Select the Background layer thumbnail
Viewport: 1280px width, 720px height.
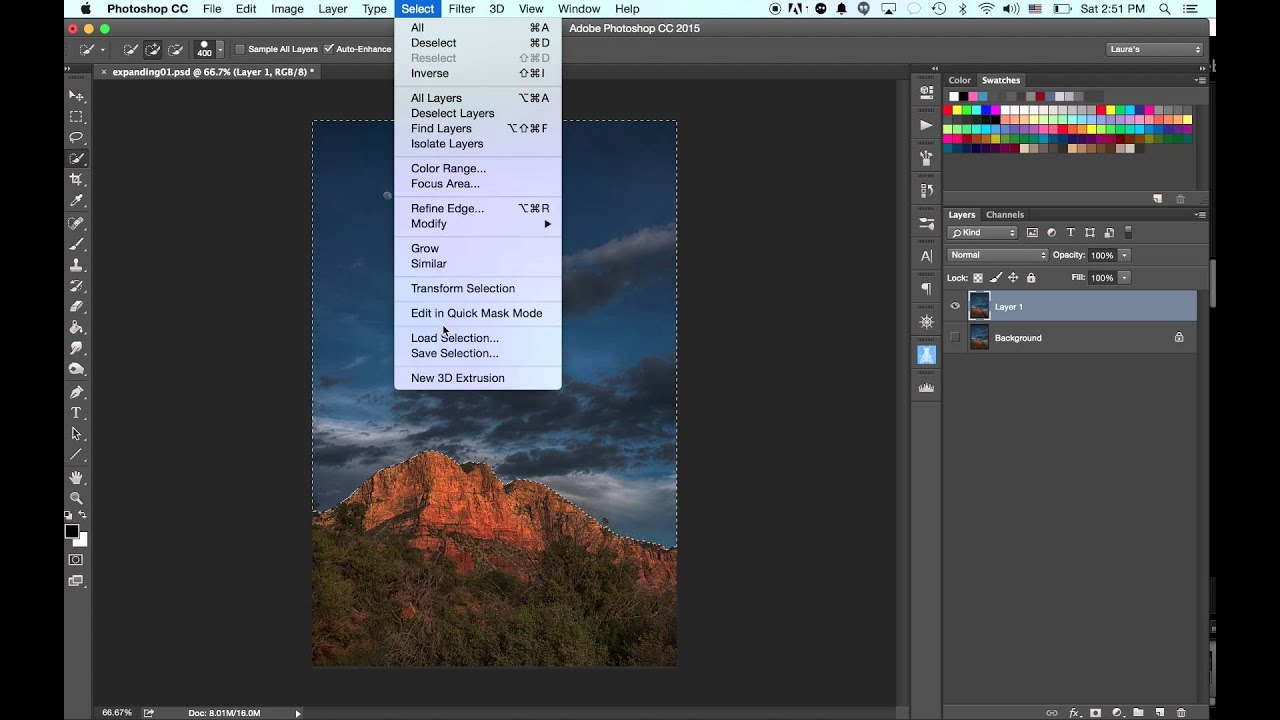[x=979, y=338]
